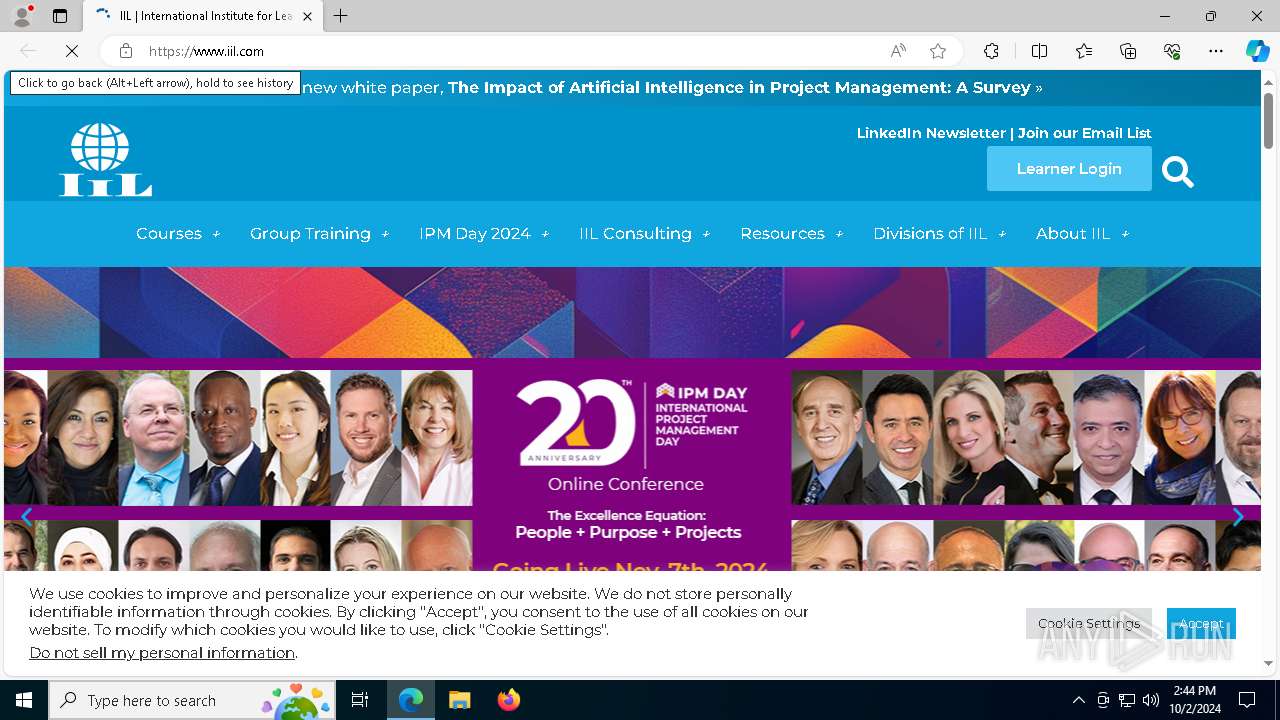This screenshot has width=1280, height=720.
Task: Open the About IIL menu
Action: pos(1073,234)
